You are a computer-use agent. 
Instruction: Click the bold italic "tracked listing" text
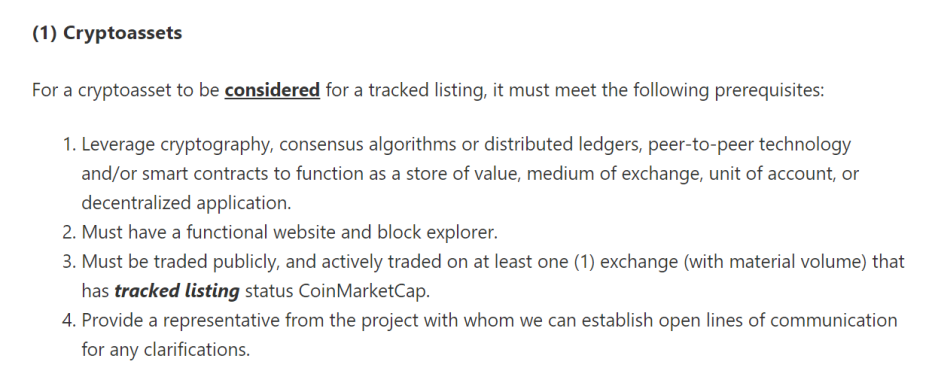coord(177,291)
